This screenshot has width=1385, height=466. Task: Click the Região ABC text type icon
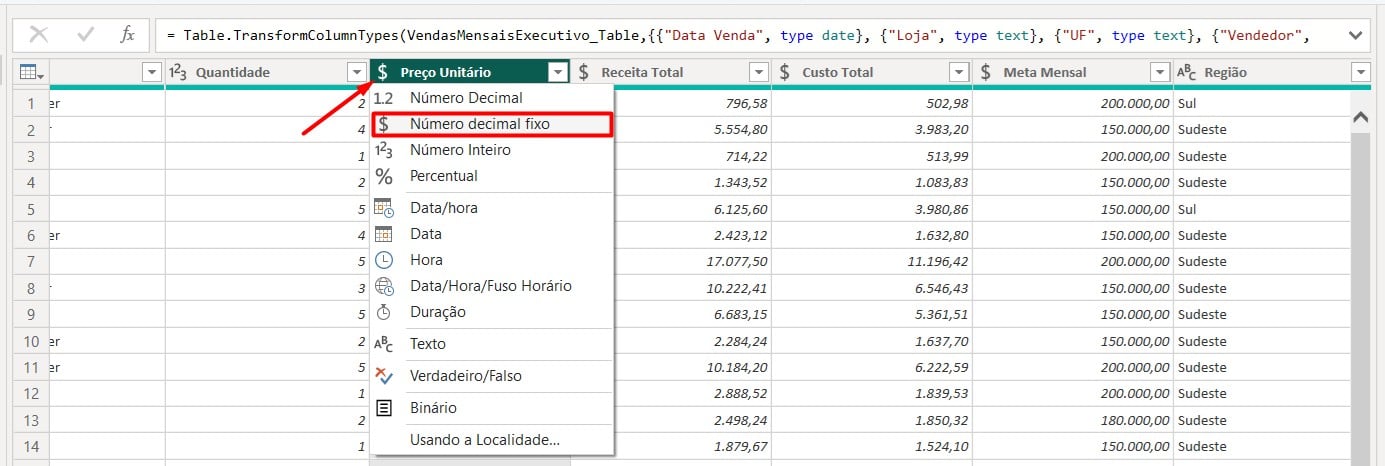[x=1187, y=72]
